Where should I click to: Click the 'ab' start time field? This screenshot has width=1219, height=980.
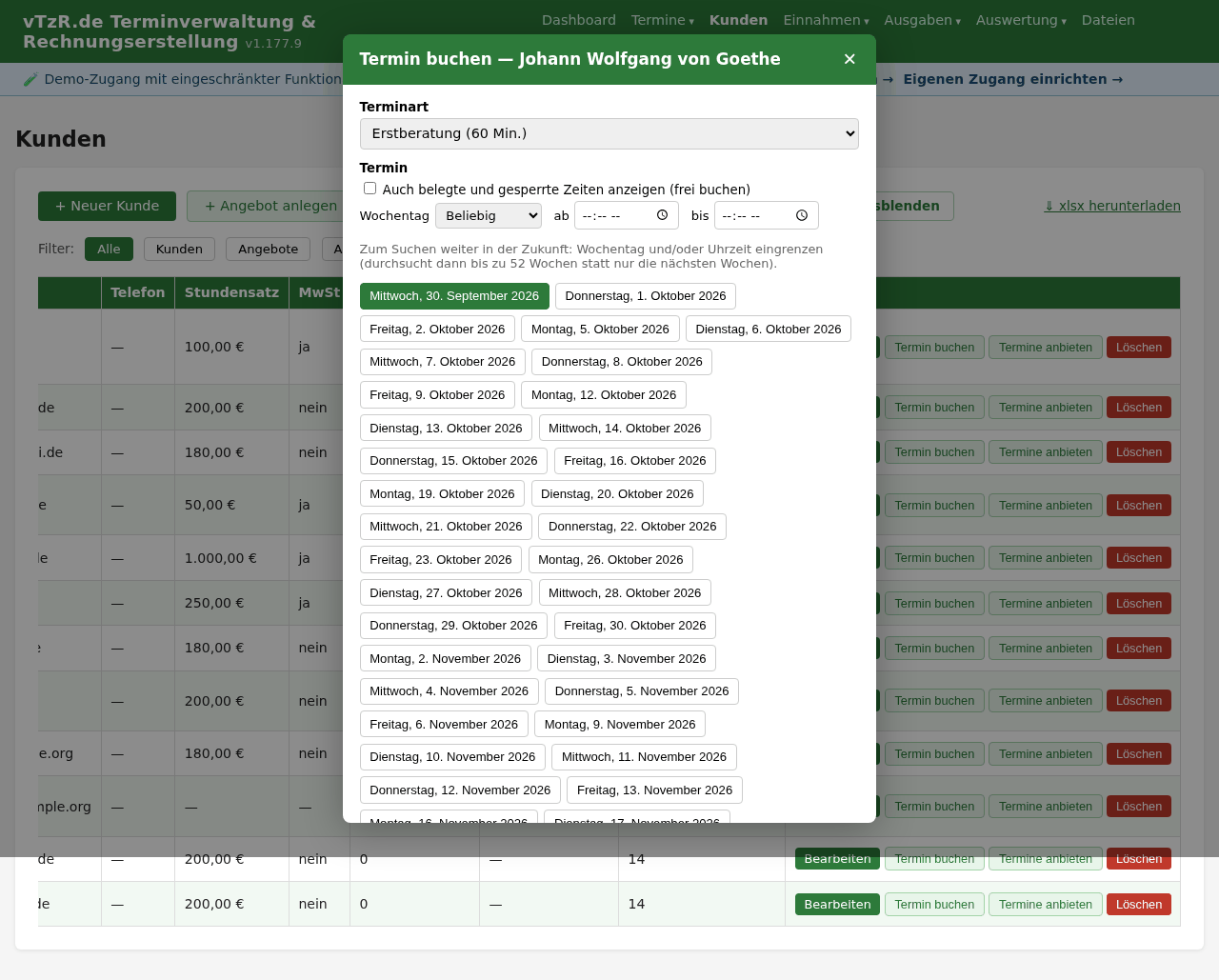tap(626, 215)
